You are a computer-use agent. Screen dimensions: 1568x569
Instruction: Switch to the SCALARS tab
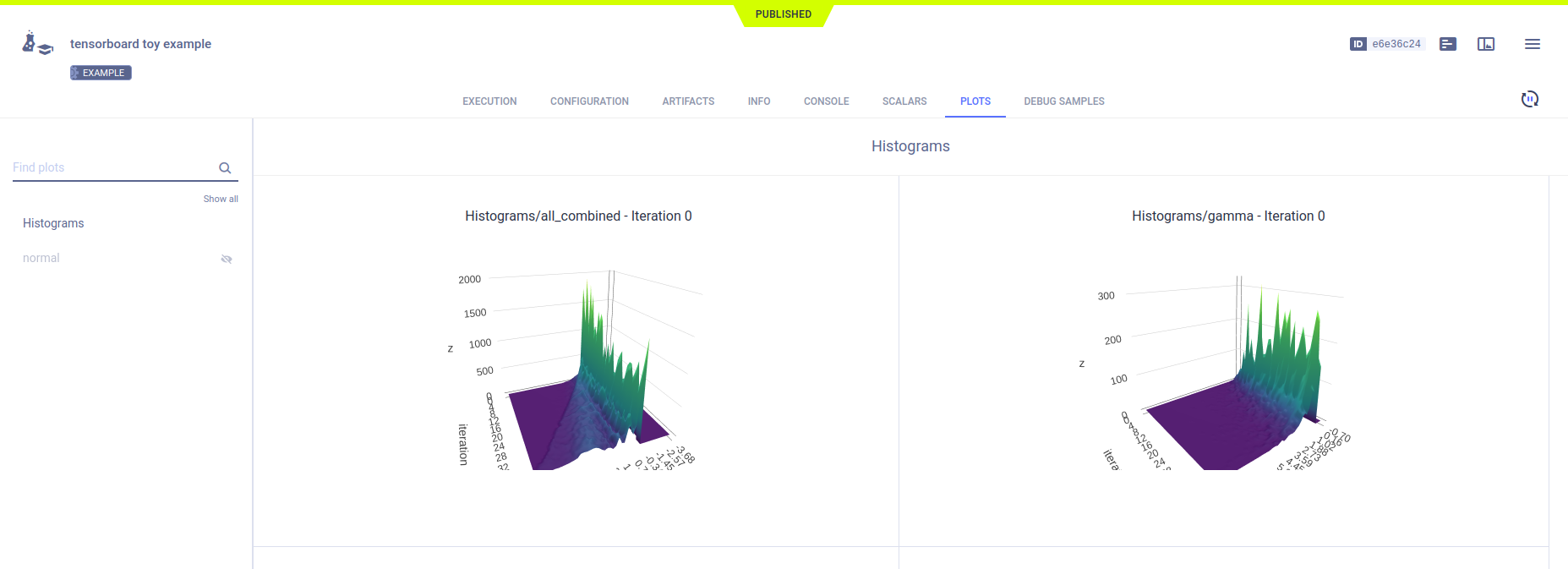tap(904, 101)
